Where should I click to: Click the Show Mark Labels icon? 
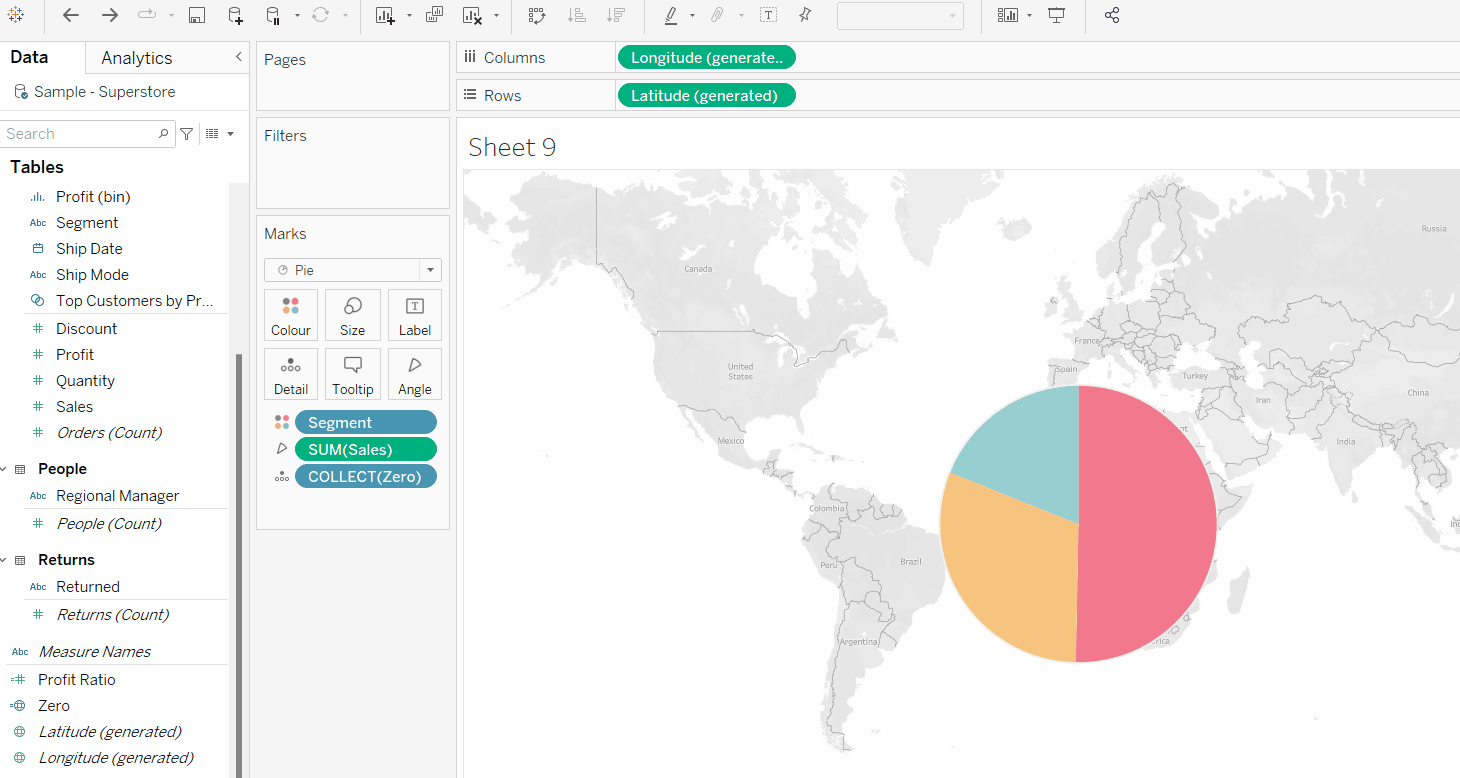click(768, 15)
